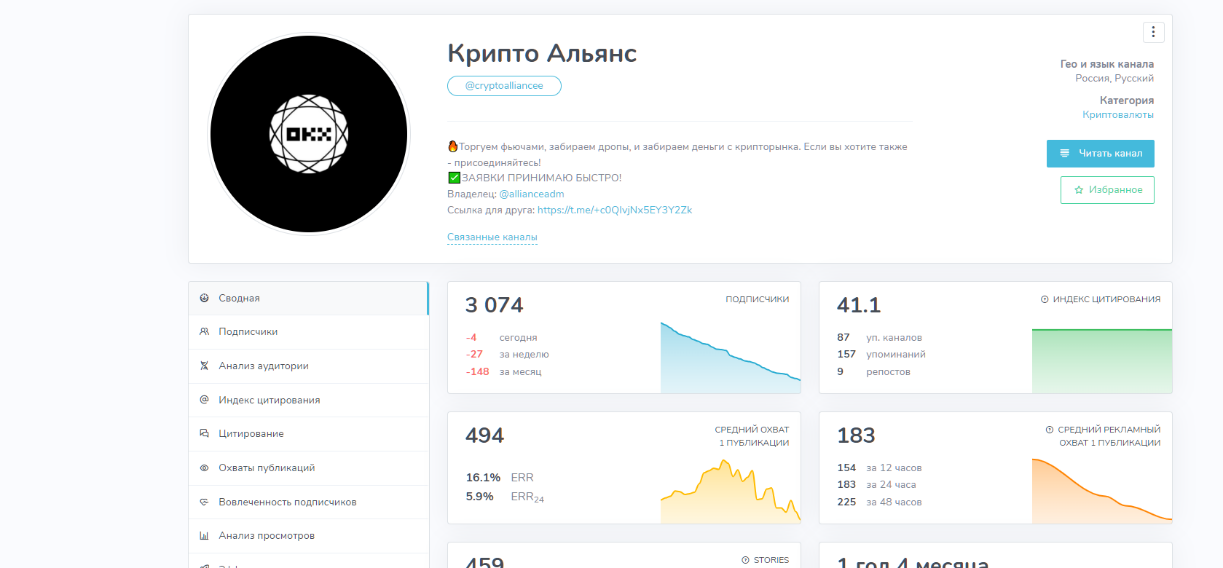Screen dimensions: 1223x568
Task: Add channel to Избранное
Action: click(1107, 190)
